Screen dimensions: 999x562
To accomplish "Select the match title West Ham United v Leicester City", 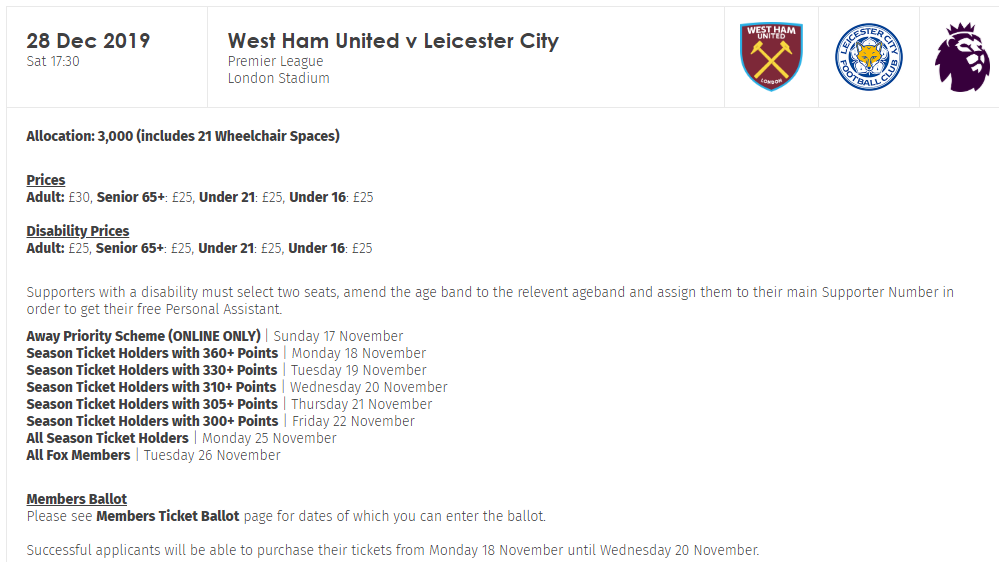I will [393, 41].
